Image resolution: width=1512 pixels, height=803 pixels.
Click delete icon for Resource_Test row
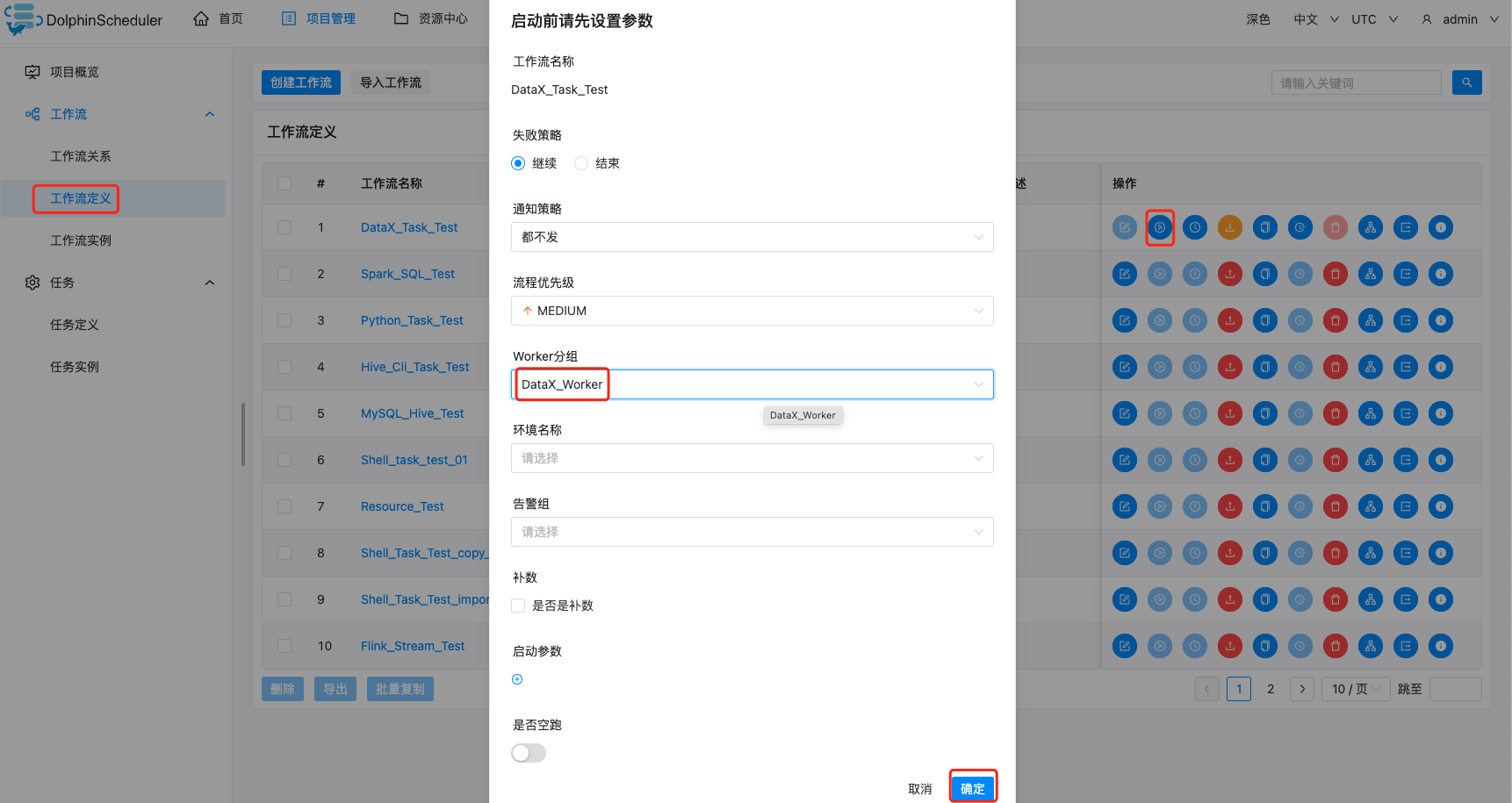pyautogui.click(x=1336, y=506)
